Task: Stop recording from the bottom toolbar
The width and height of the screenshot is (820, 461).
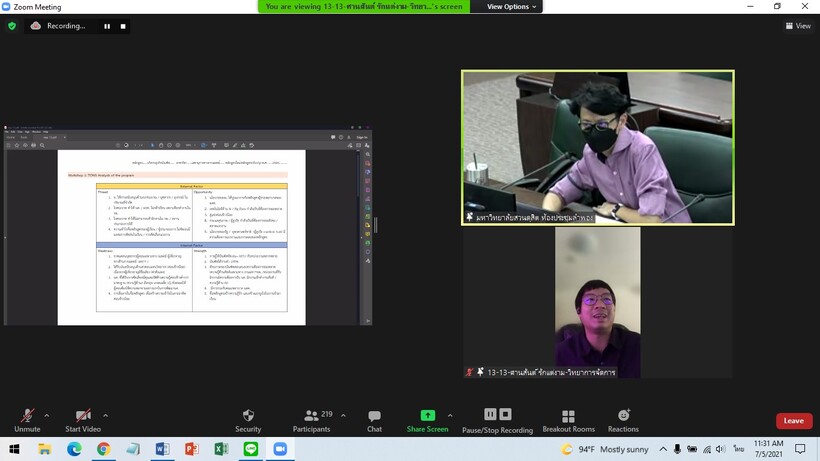Action: (x=505, y=414)
